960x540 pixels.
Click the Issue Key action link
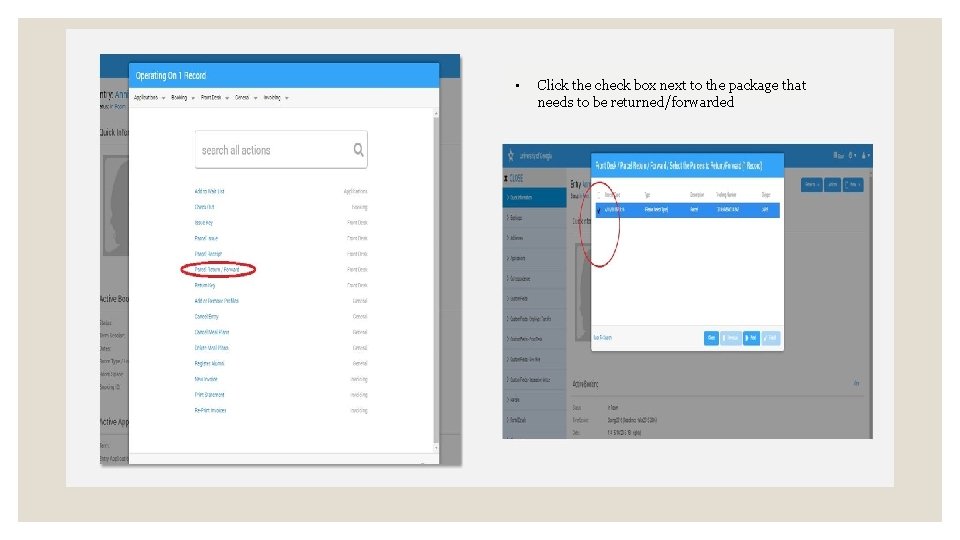204,223
